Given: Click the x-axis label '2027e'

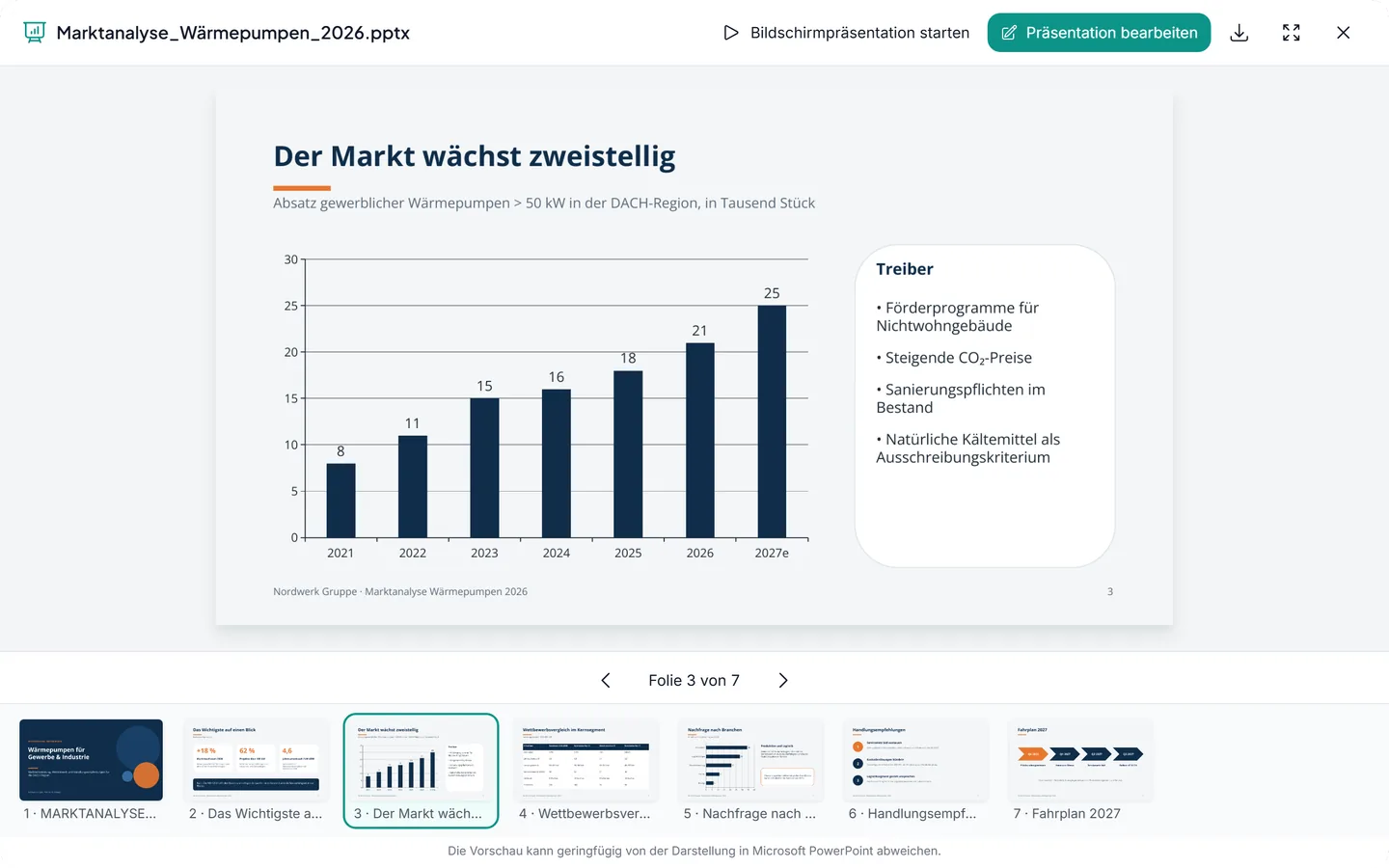Looking at the screenshot, I should [772, 554].
